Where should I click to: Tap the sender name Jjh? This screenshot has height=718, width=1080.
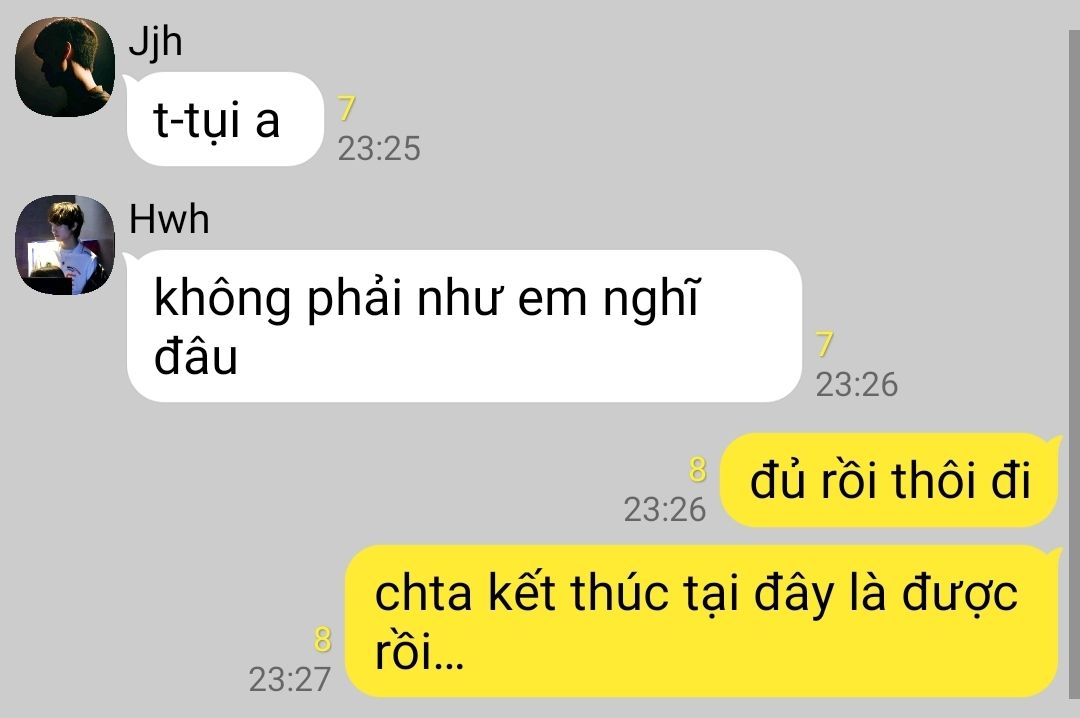[x=156, y=43]
